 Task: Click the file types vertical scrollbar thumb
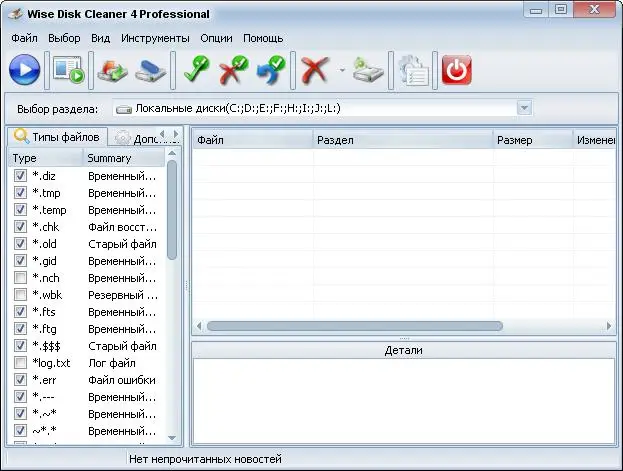click(x=172, y=209)
